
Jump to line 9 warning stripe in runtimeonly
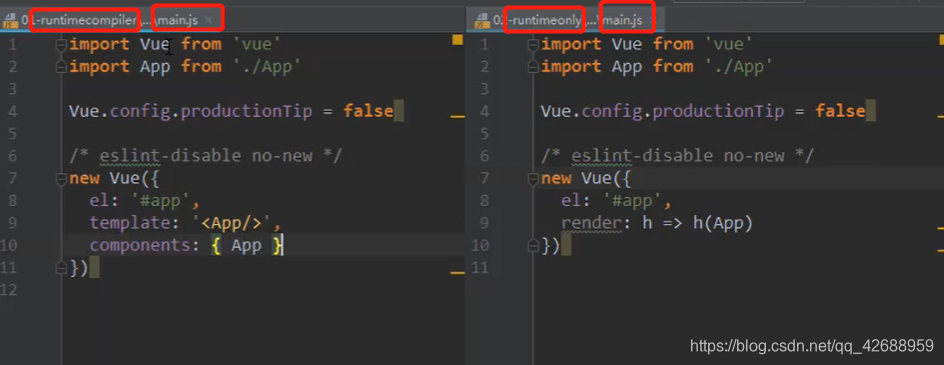coord(940,228)
